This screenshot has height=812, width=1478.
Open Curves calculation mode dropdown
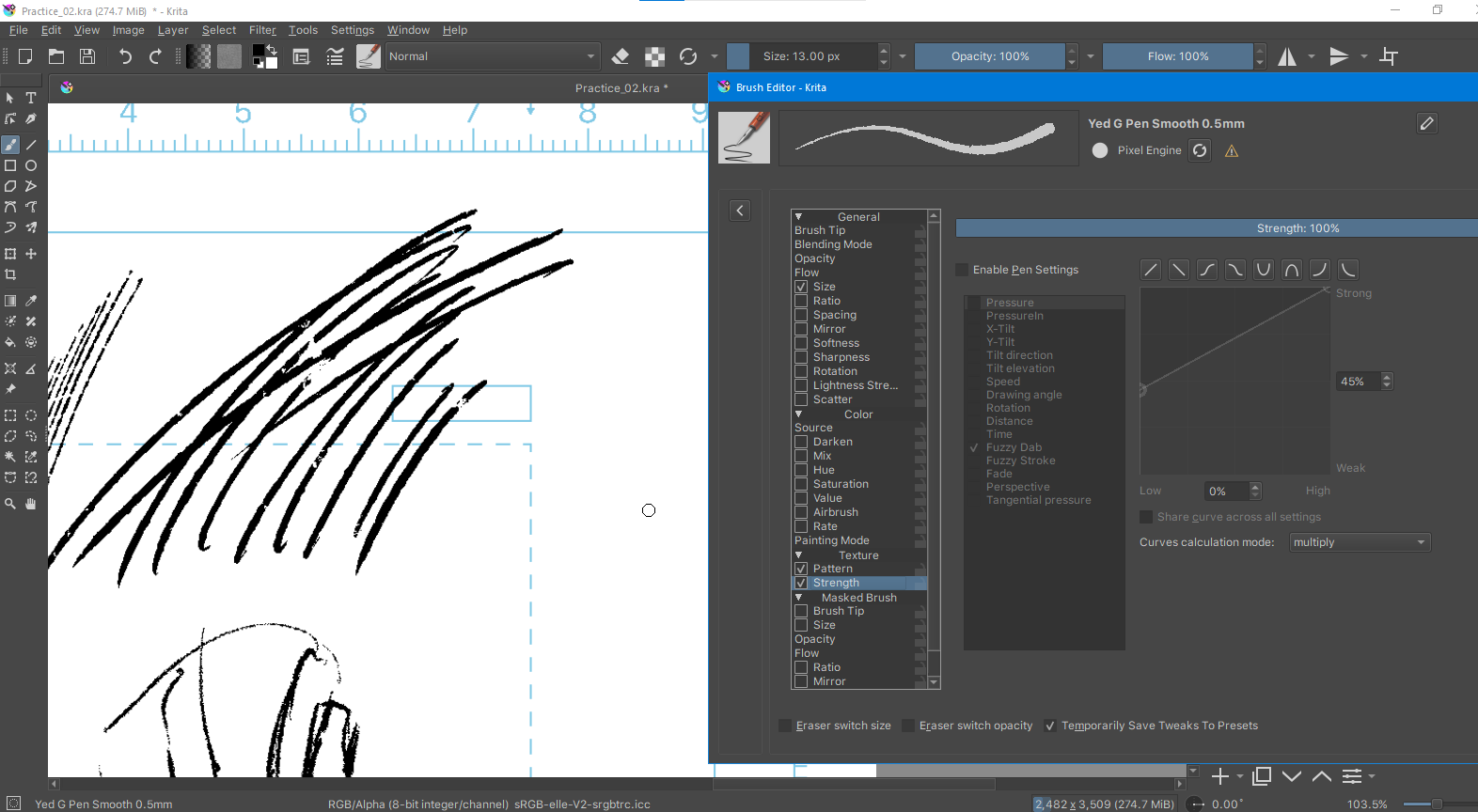1359,542
